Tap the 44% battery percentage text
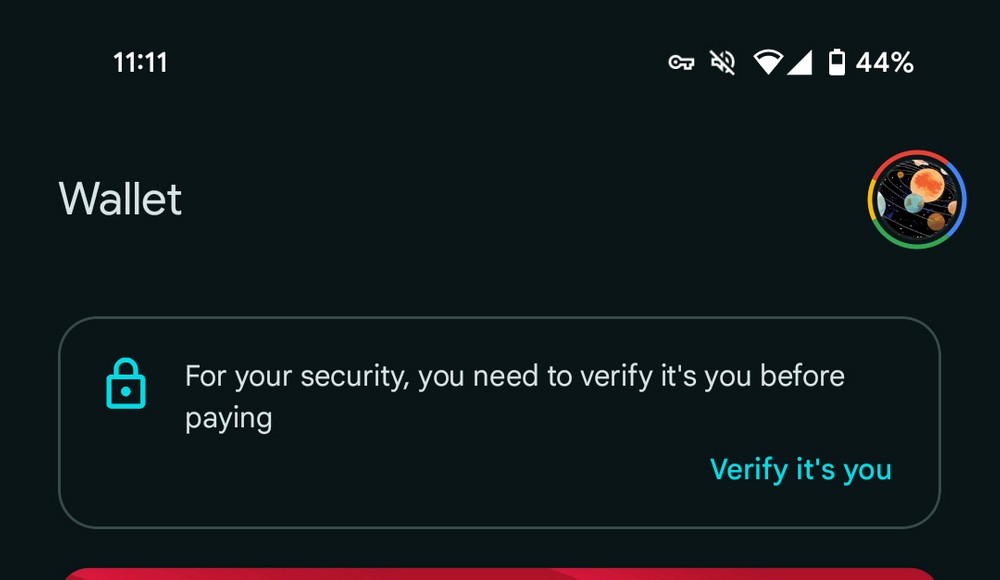Screen dimensions: 1000x580 (885, 63)
